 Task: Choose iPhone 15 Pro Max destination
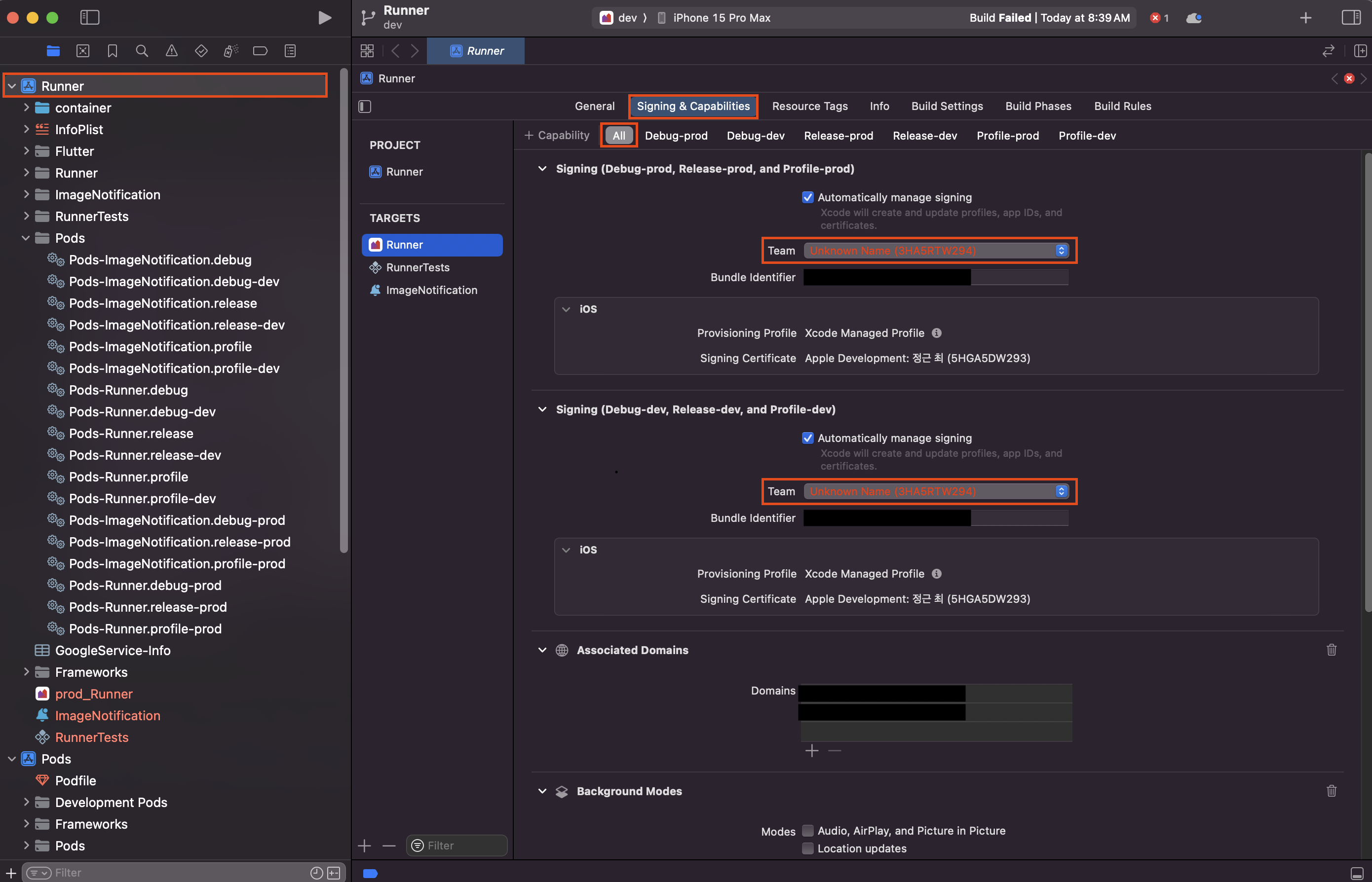pos(714,18)
